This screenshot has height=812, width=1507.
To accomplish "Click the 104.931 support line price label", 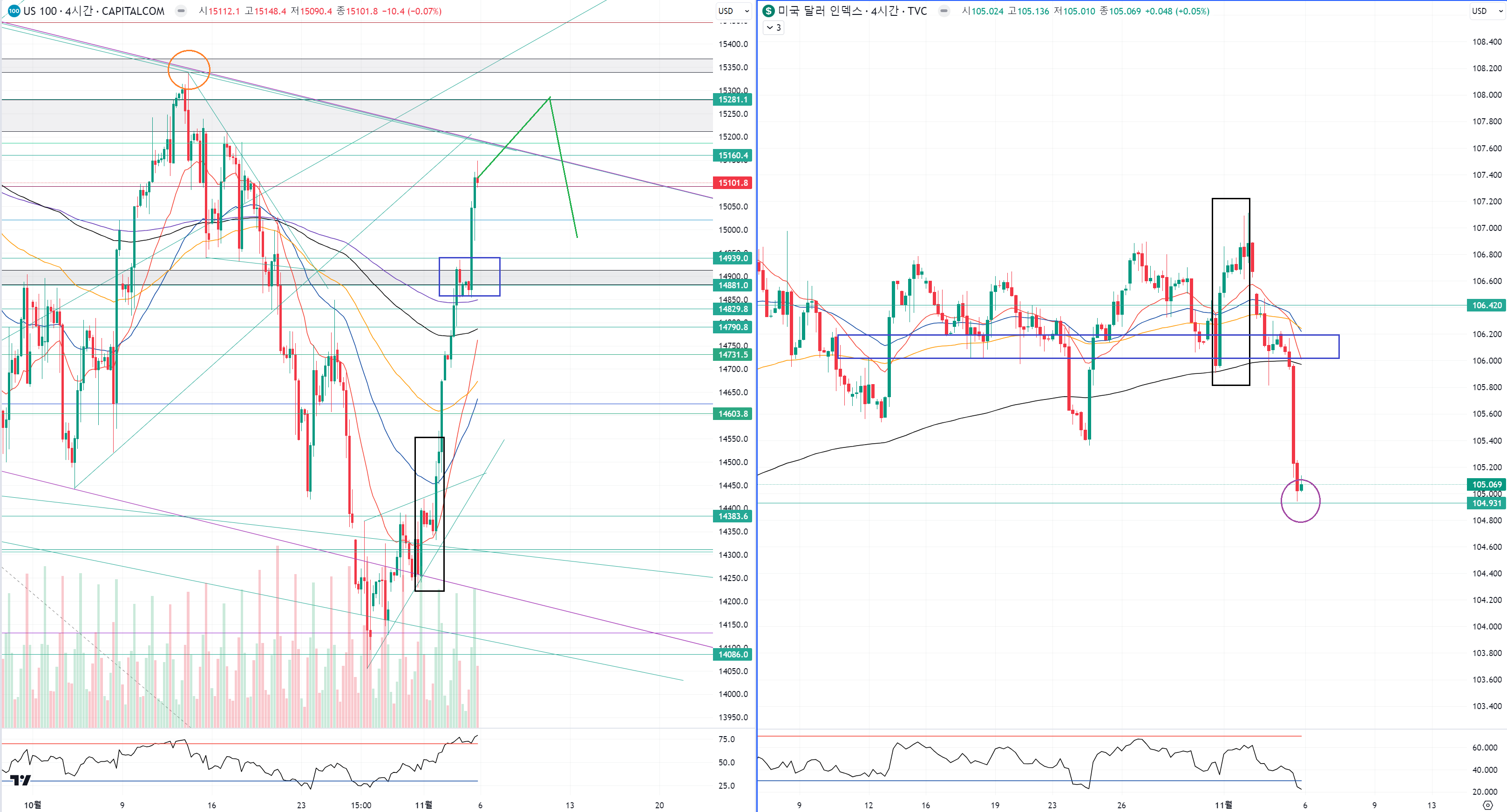I will pyautogui.click(x=1486, y=503).
